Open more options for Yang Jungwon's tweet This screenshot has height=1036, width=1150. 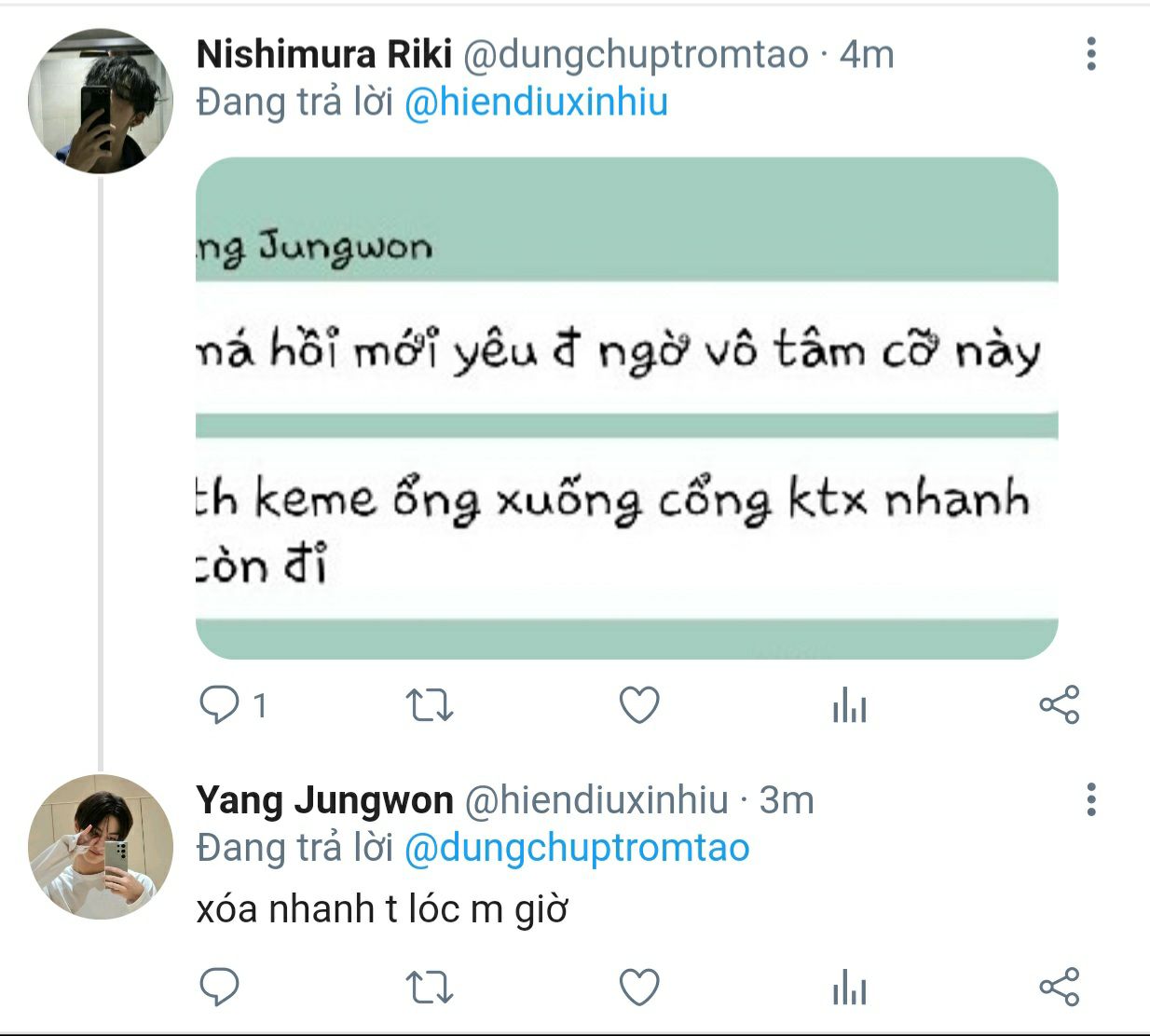1091,799
